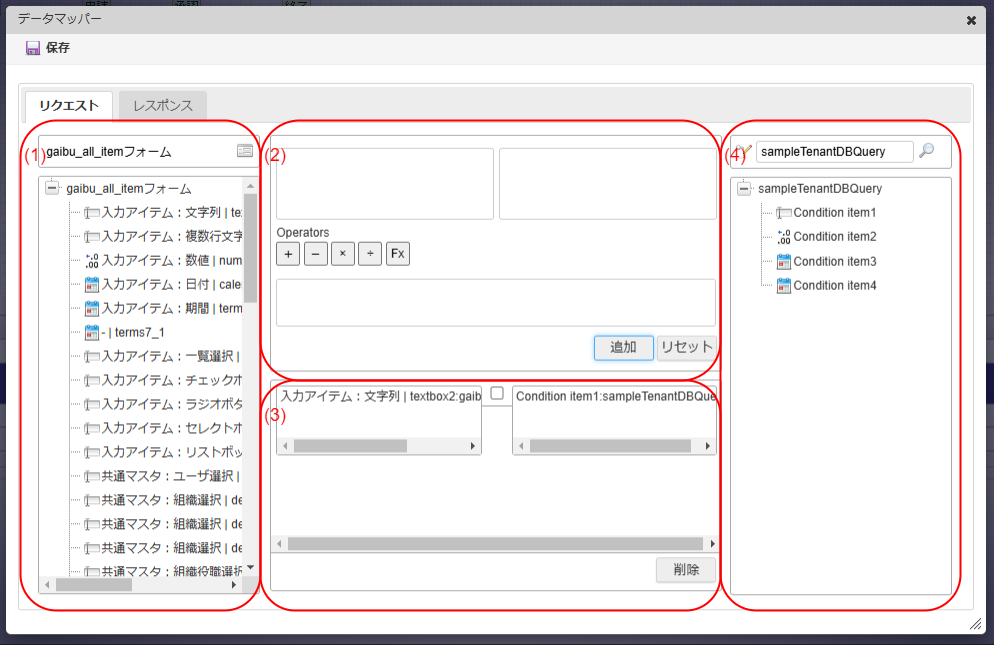Click scroll-right arrow under textbox2 mapping source
The image size is (994, 645).
473,446
